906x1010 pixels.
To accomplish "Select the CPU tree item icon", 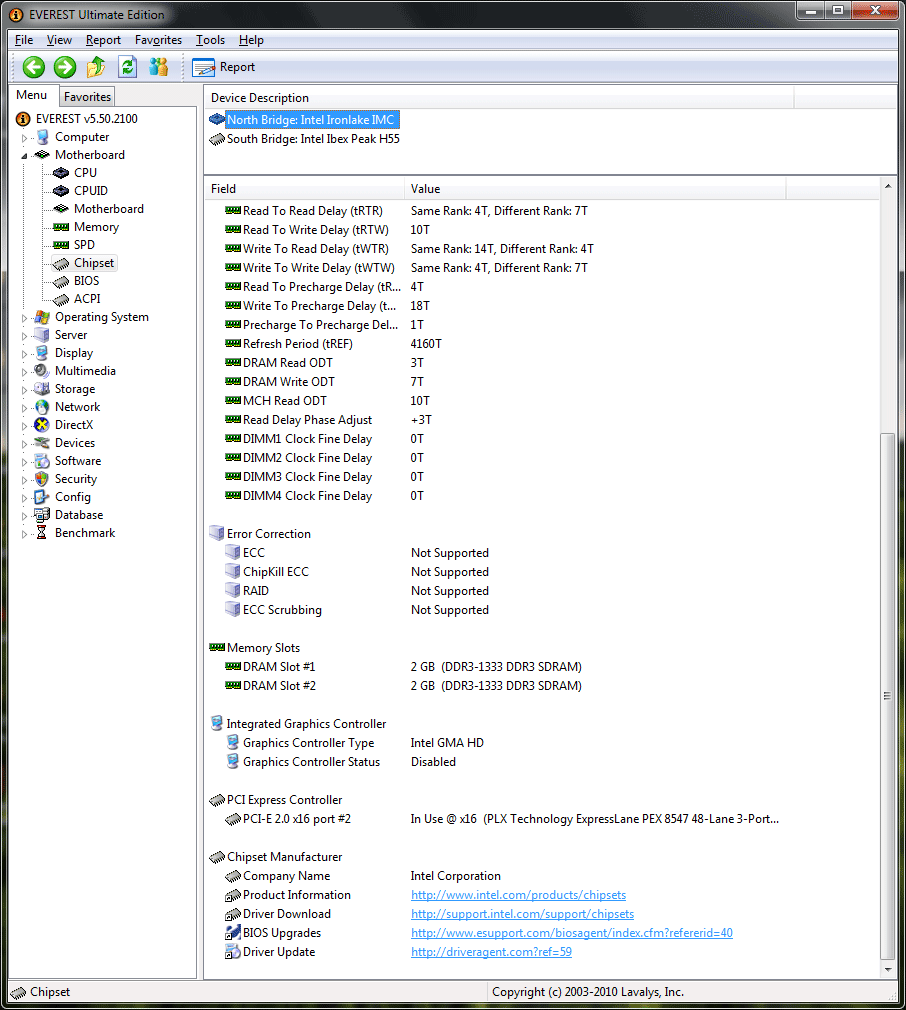I will click(61, 173).
